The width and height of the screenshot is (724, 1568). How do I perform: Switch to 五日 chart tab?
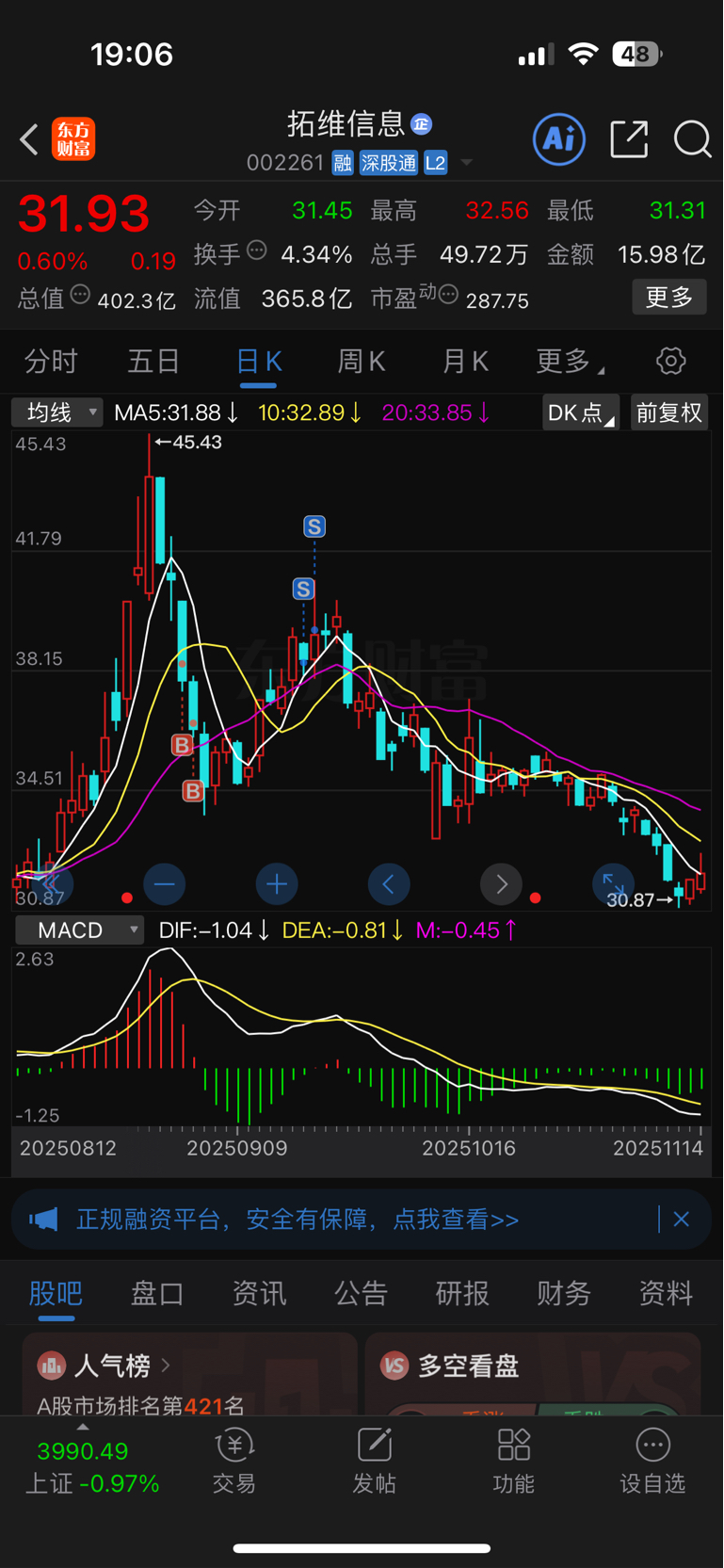coord(153,361)
